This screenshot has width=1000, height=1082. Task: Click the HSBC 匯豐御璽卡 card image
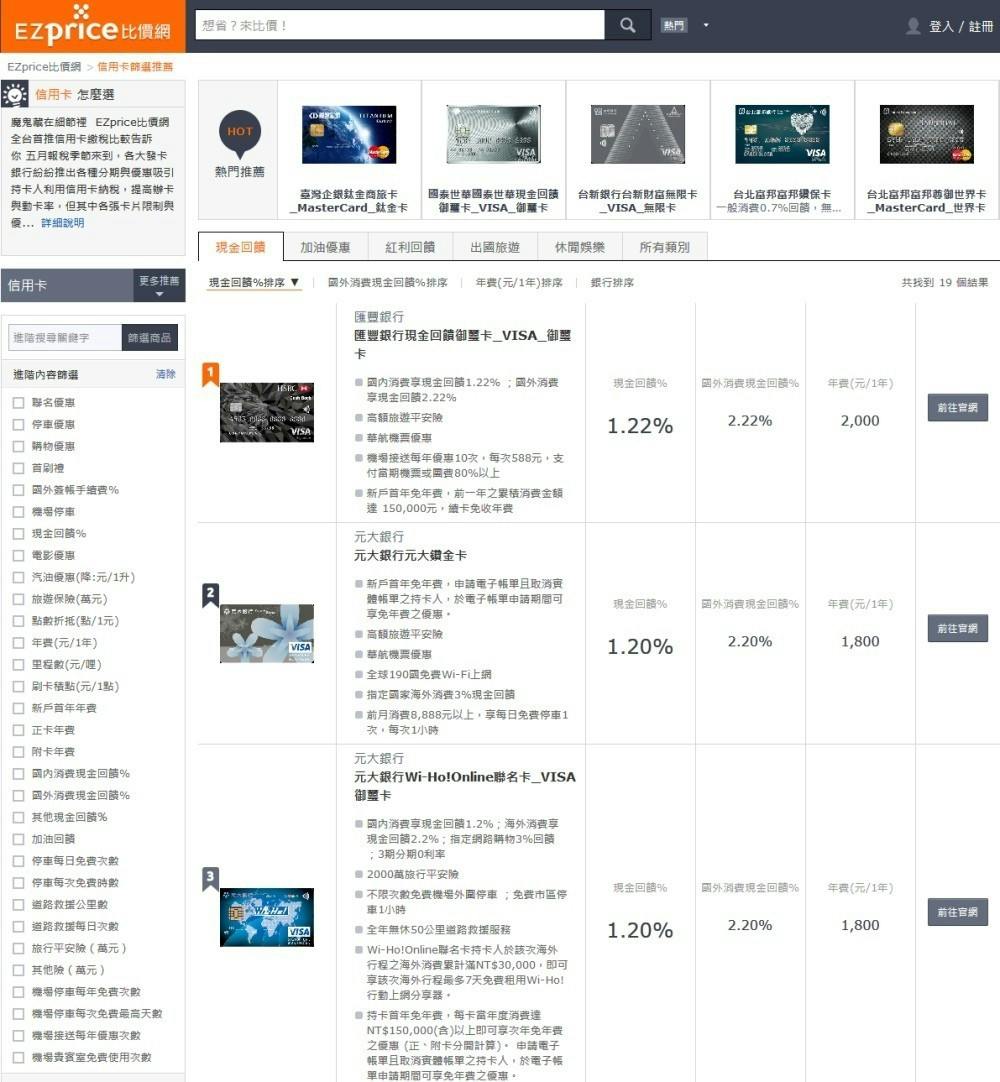pos(267,413)
